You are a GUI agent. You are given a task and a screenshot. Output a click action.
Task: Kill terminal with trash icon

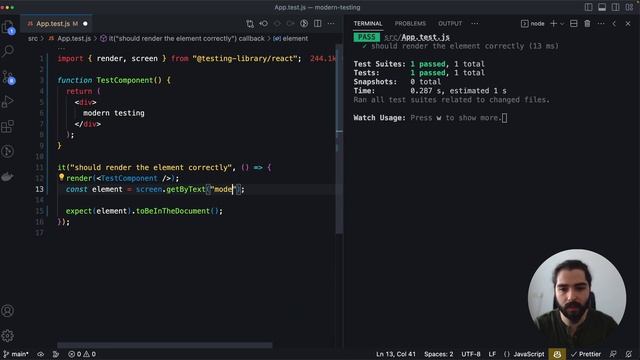tap(587, 24)
